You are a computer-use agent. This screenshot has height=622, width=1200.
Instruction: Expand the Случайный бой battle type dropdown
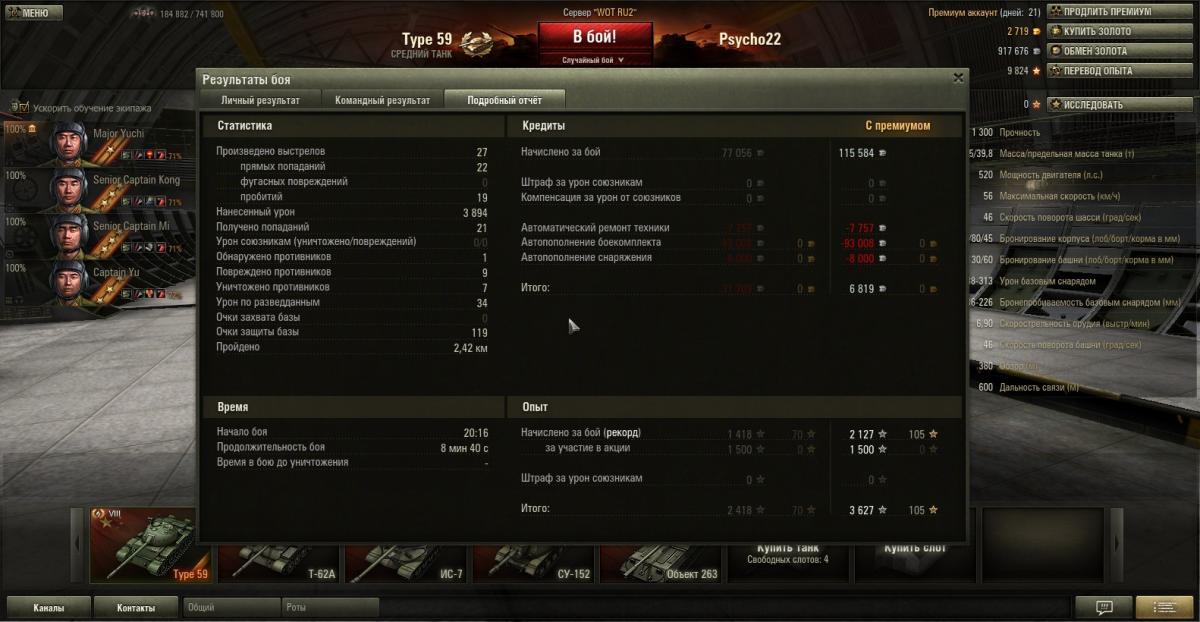point(594,60)
